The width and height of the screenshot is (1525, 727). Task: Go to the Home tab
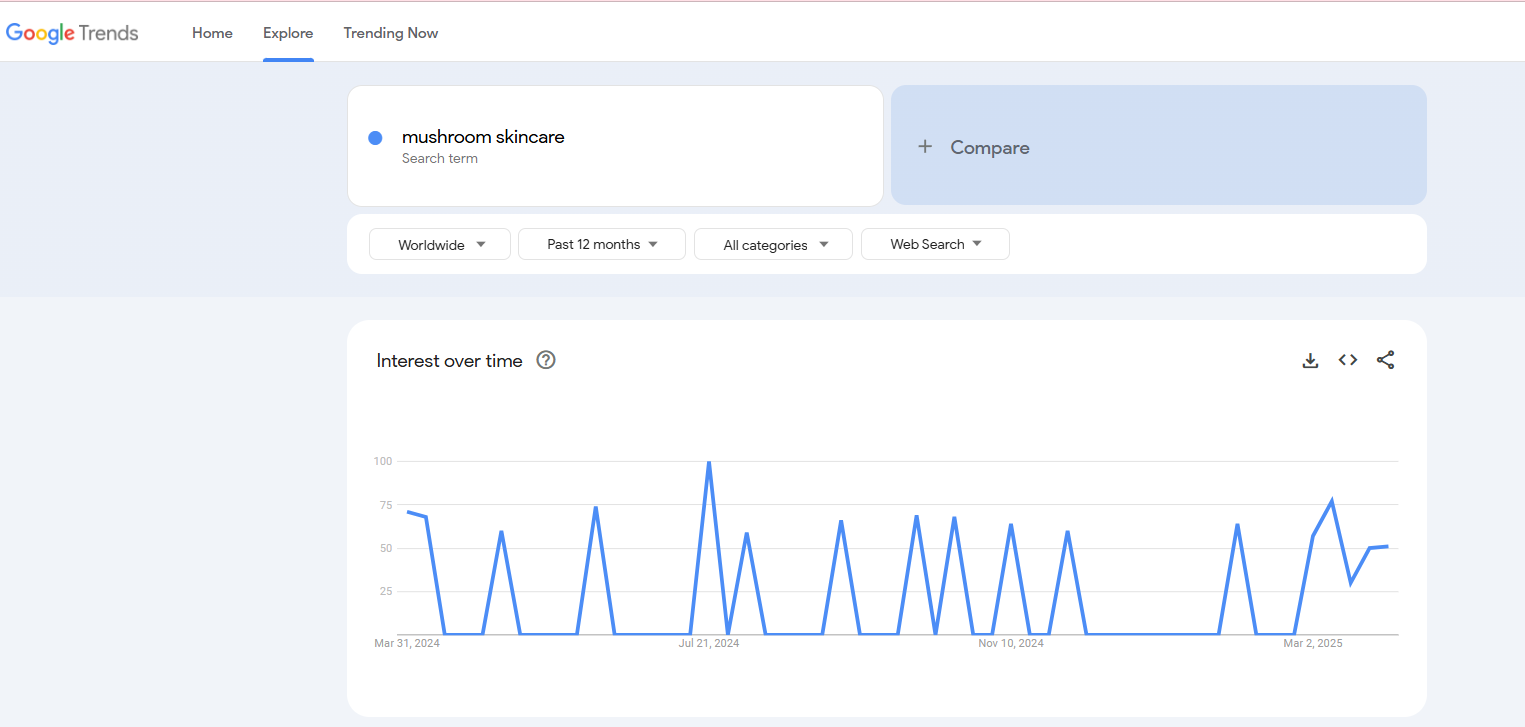click(x=212, y=33)
